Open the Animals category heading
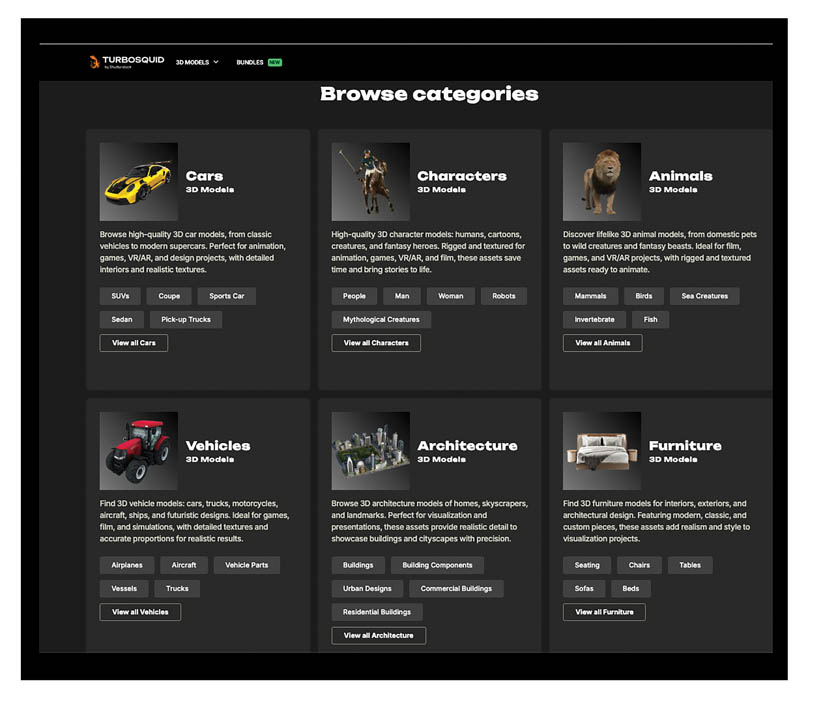The width and height of the screenshot is (823, 720). (680, 176)
